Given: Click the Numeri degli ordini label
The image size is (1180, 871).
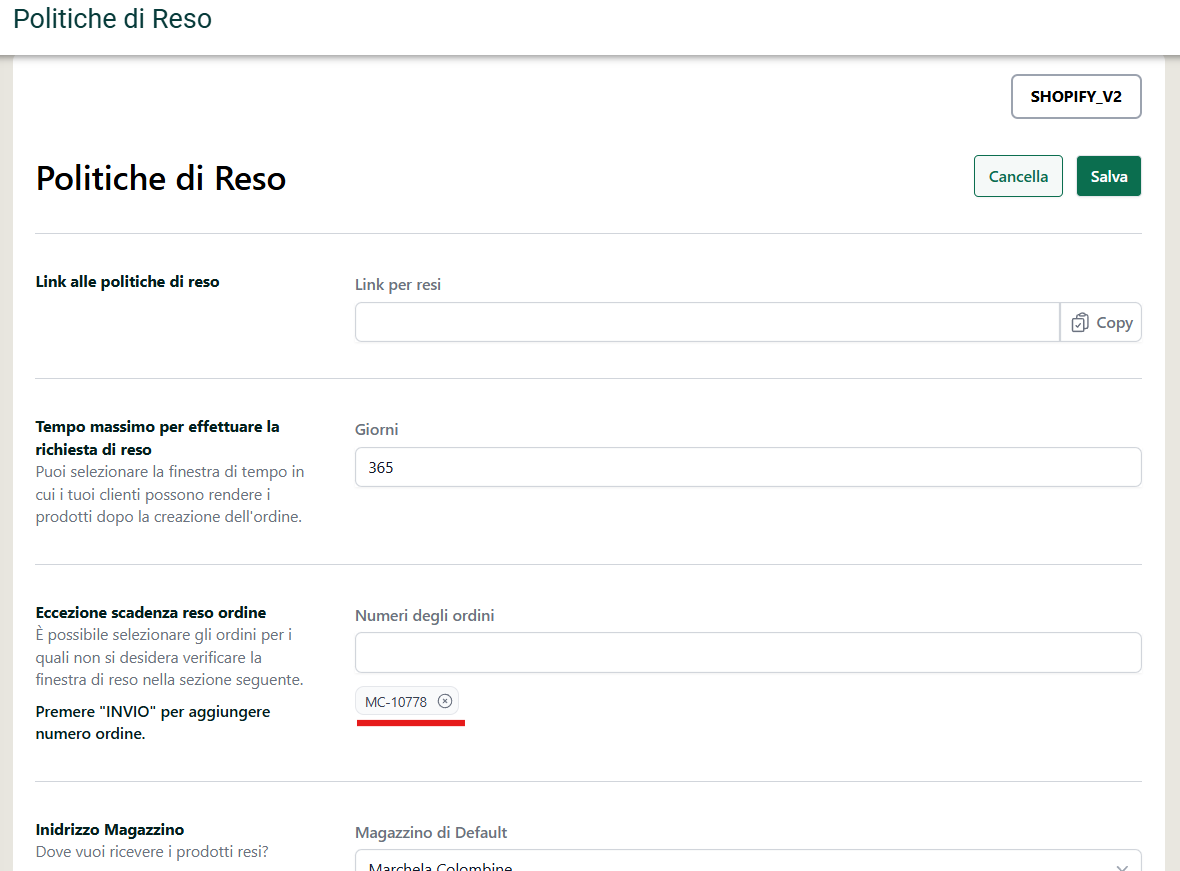Looking at the screenshot, I should (x=424, y=616).
